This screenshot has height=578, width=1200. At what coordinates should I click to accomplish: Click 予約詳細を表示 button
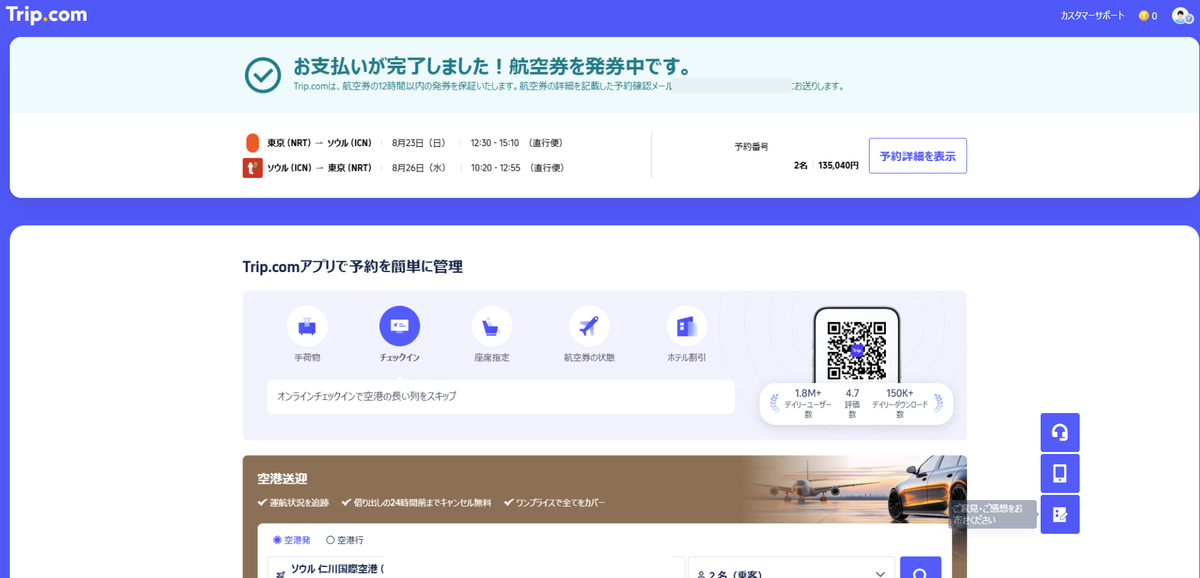pyautogui.click(x=917, y=156)
